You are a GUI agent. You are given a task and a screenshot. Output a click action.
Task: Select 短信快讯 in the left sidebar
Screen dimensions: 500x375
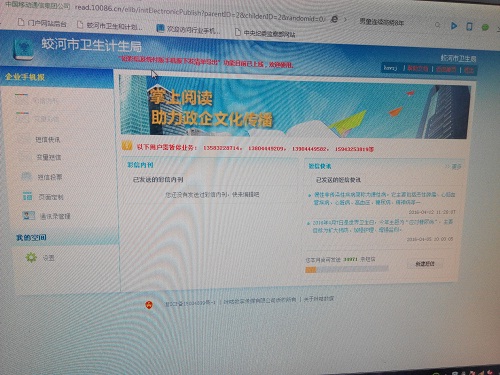48,139
